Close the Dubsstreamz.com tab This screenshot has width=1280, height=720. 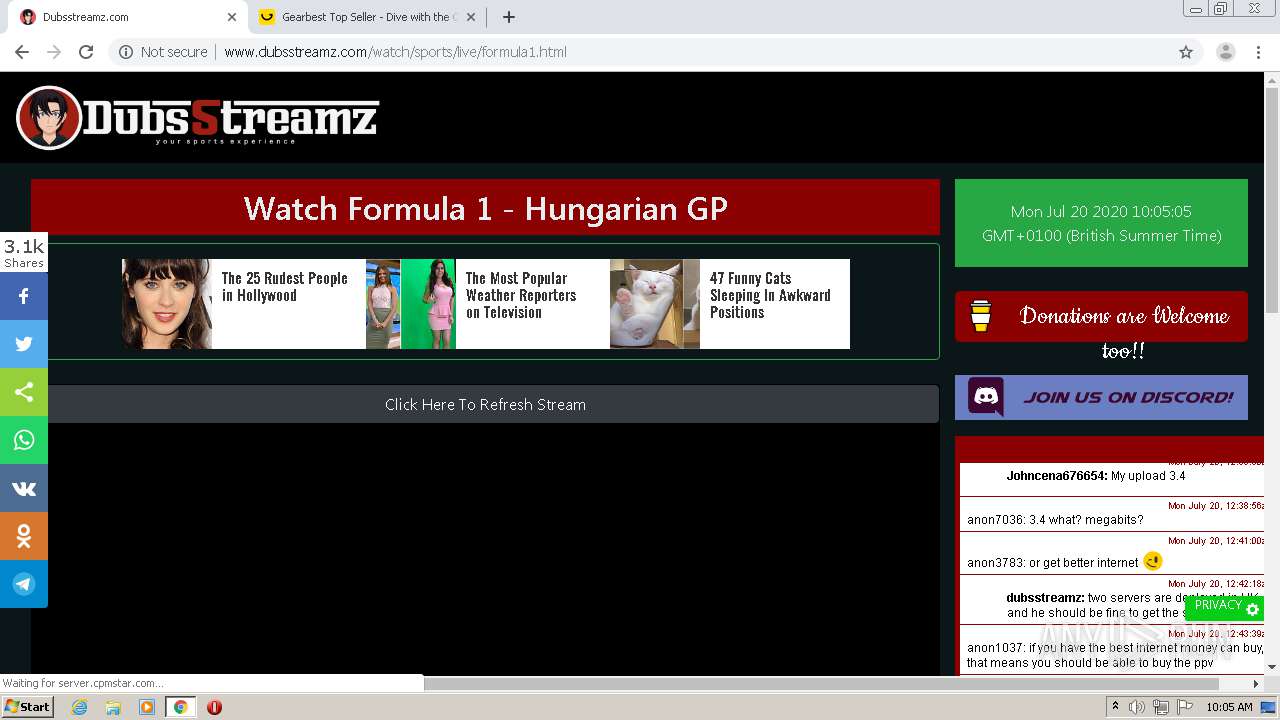tap(232, 17)
